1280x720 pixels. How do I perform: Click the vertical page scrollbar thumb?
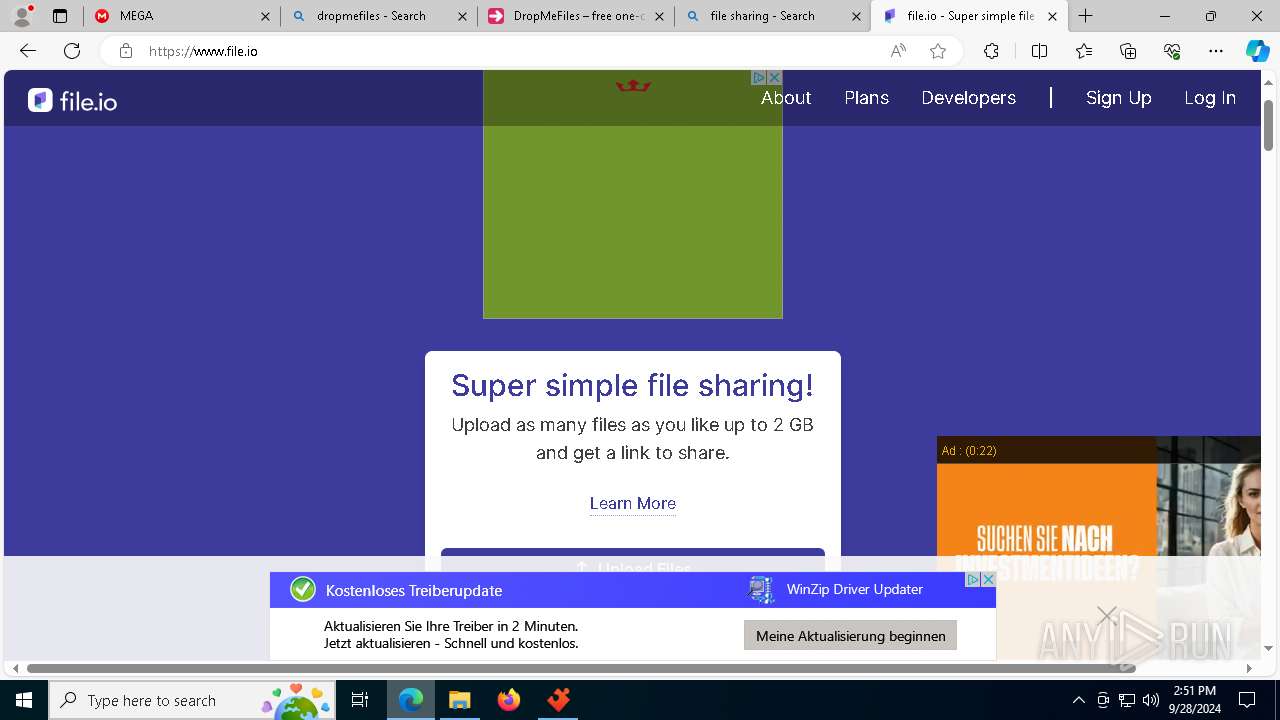pos(1268,125)
